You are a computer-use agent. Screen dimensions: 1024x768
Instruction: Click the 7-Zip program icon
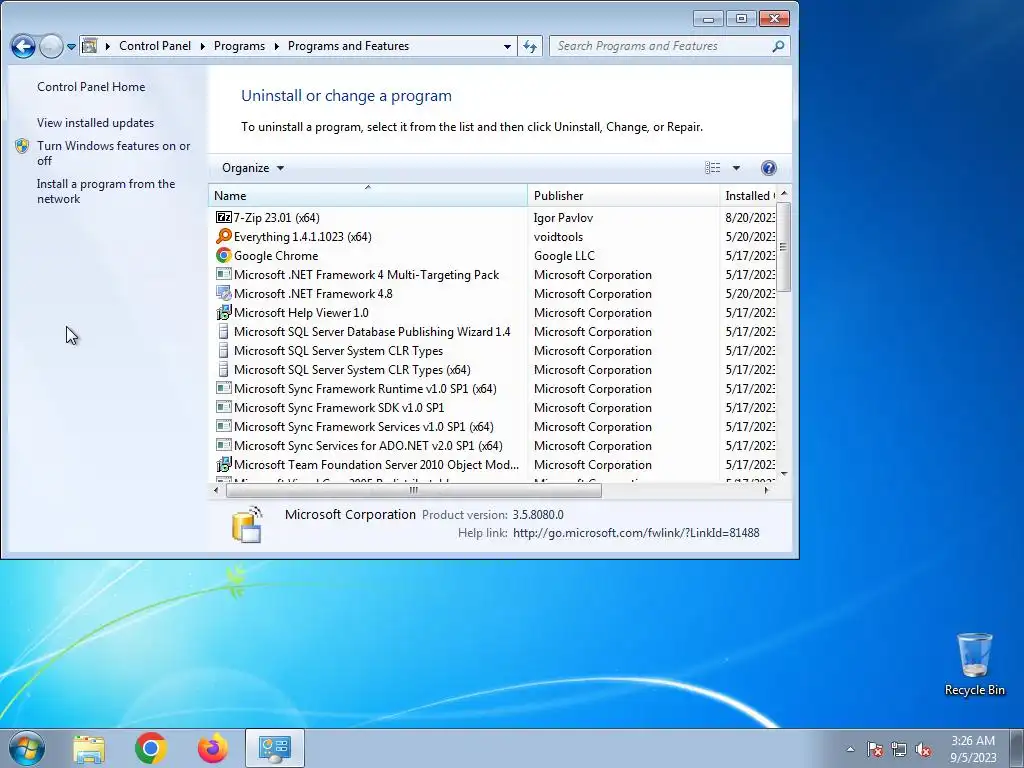click(x=223, y=217)
